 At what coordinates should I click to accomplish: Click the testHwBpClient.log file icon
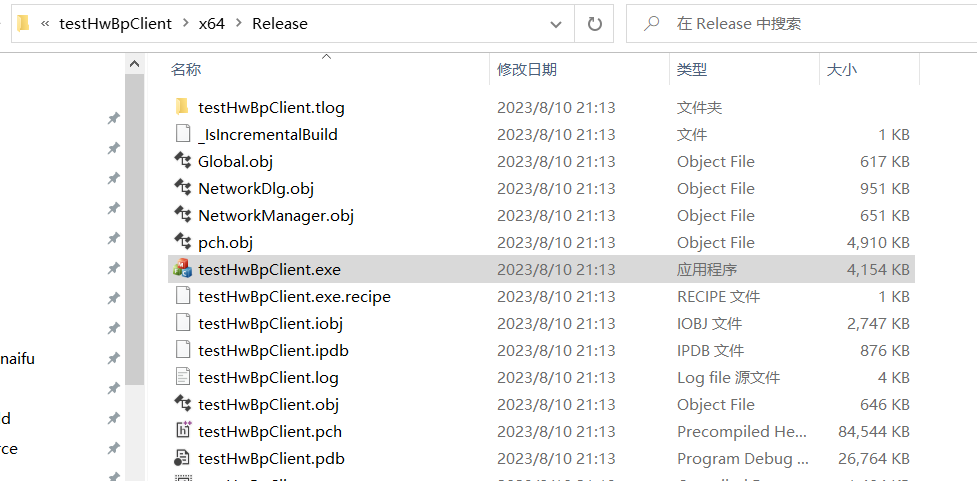(182, 377)
